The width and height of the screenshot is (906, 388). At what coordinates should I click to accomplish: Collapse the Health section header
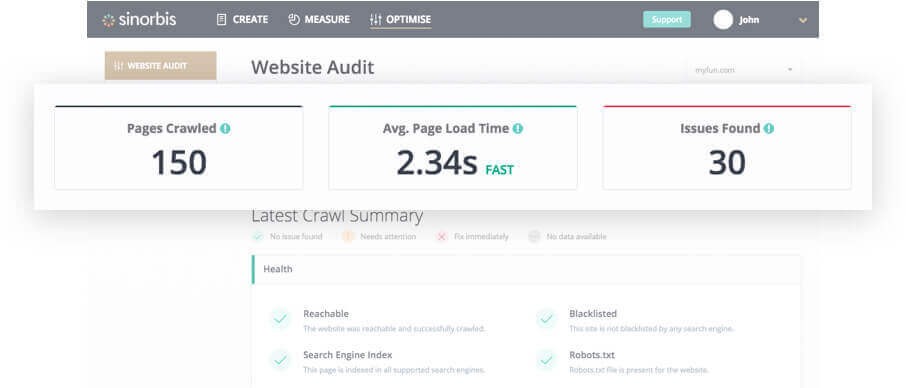(x=526, y=269)
